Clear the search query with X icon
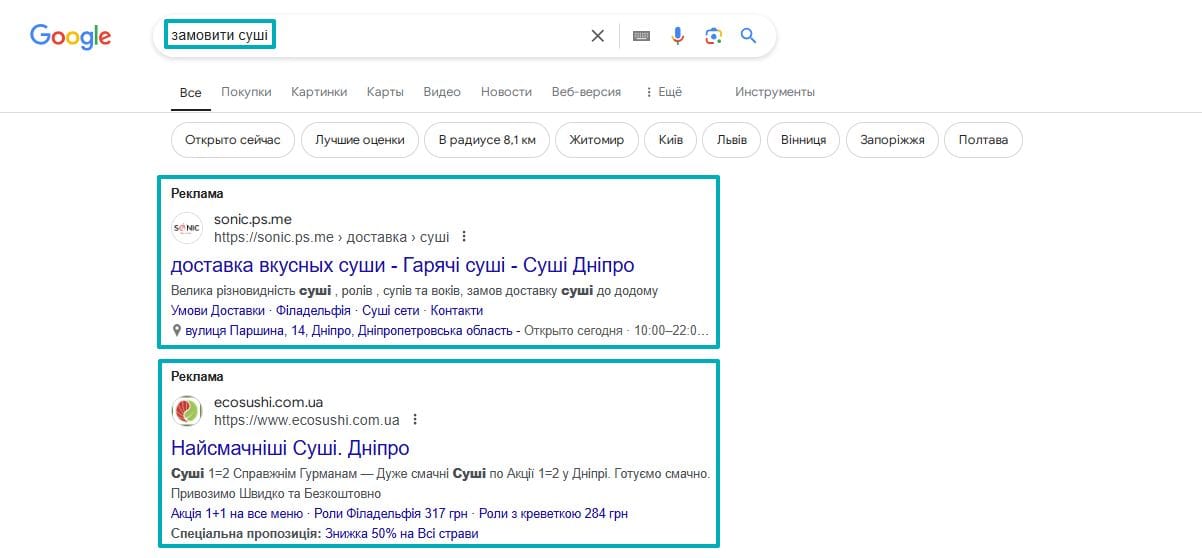The image size is (1202, 558). (x=598, y=36)
